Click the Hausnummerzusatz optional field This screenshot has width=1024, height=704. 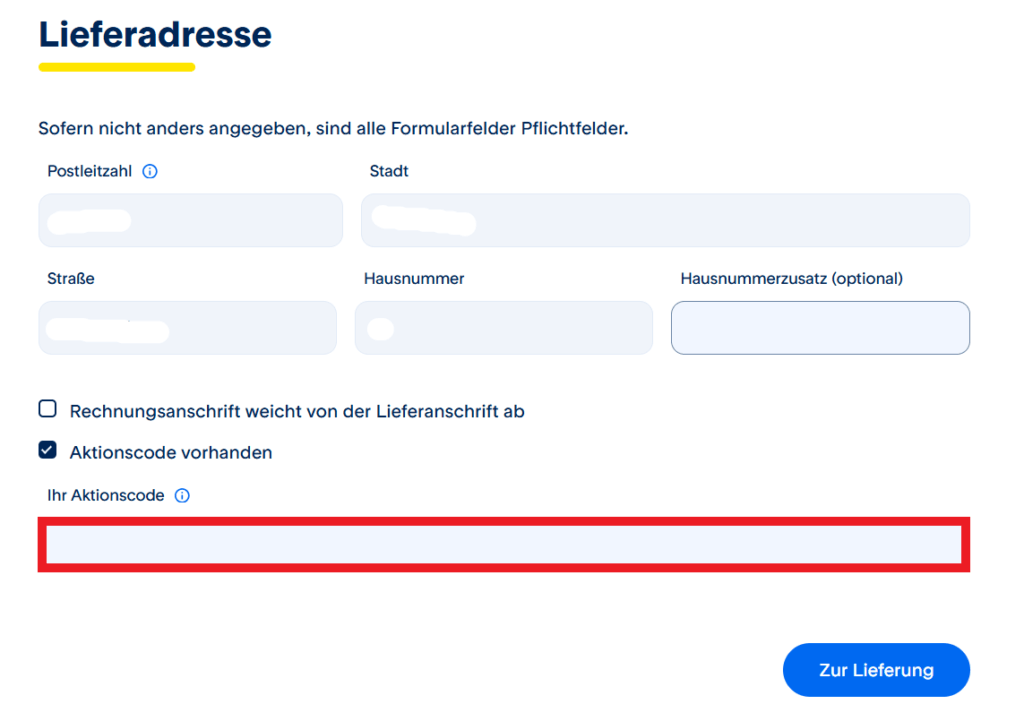[x=820, y=327]
